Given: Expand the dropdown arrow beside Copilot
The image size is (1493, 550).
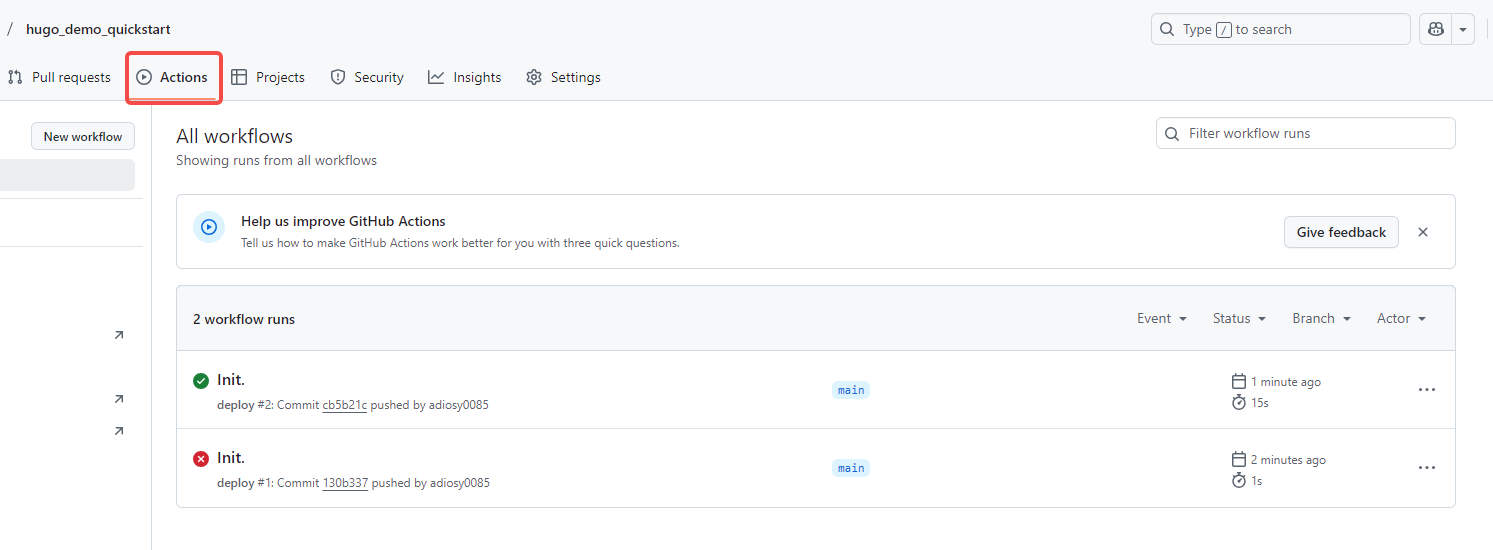Looking at the screenshot, I should click(1464, 29).
